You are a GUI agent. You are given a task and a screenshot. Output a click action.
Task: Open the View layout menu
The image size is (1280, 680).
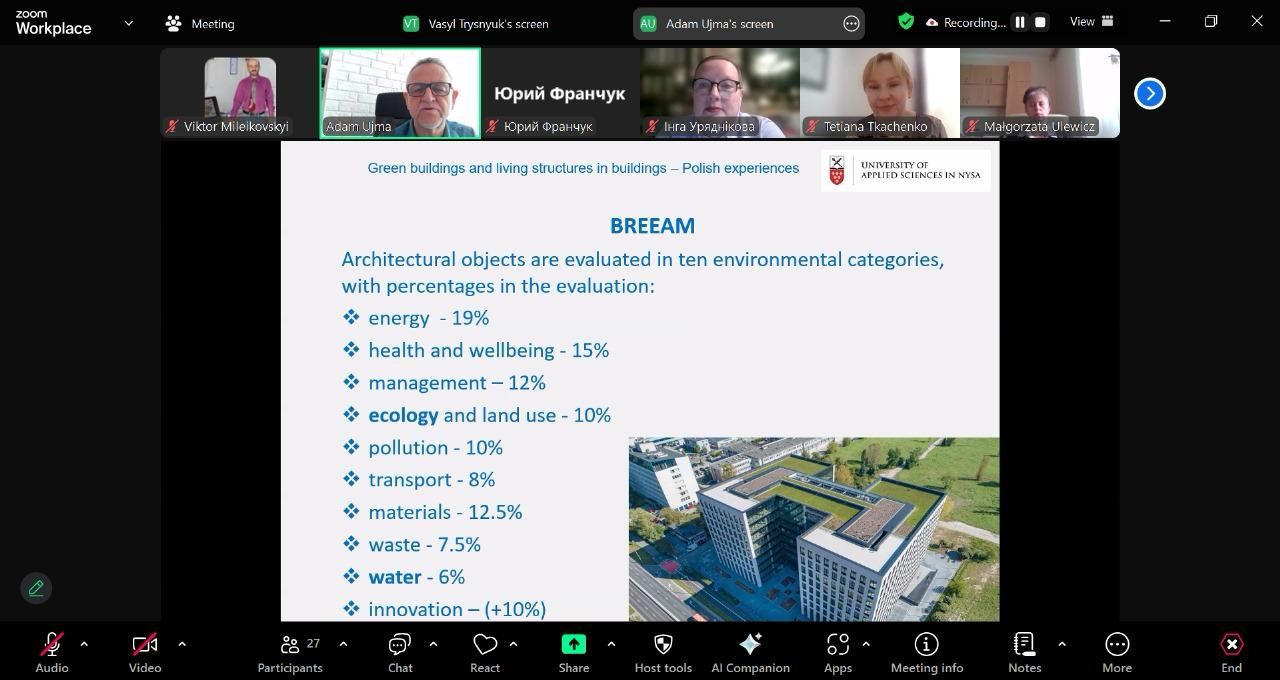point(1092,22)
